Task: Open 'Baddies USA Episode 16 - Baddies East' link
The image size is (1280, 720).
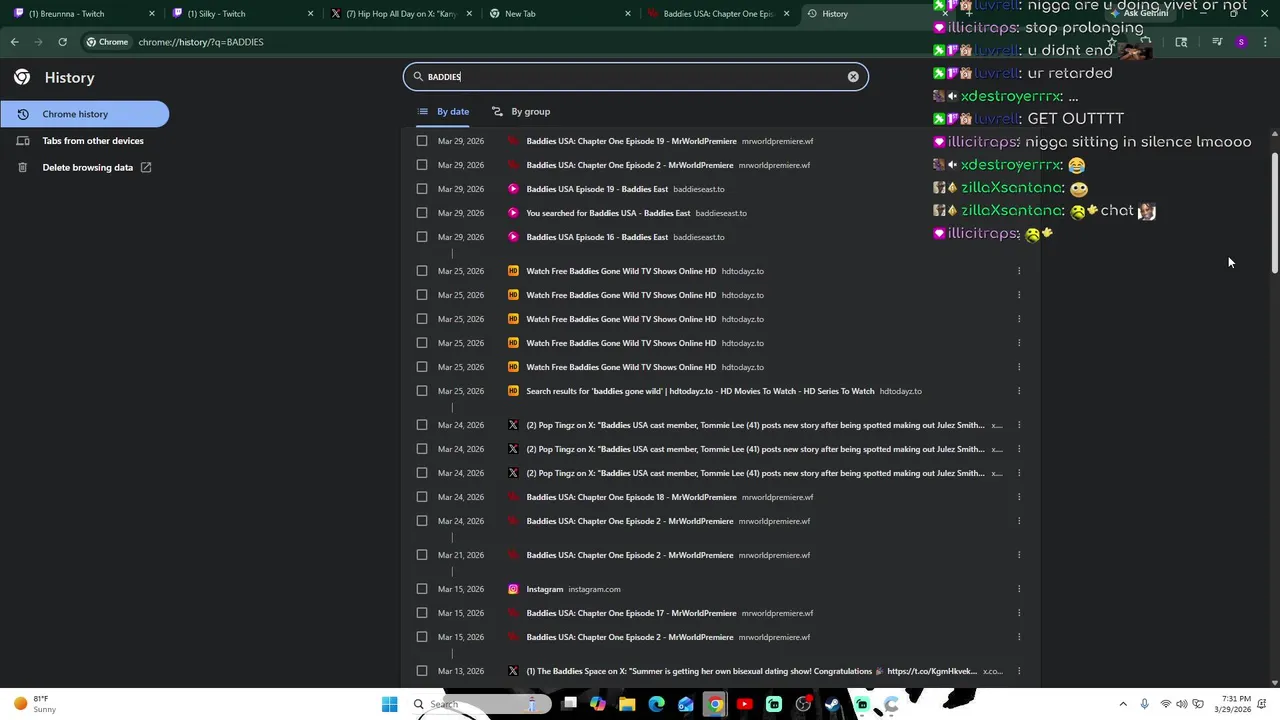Action: point(597,237)
